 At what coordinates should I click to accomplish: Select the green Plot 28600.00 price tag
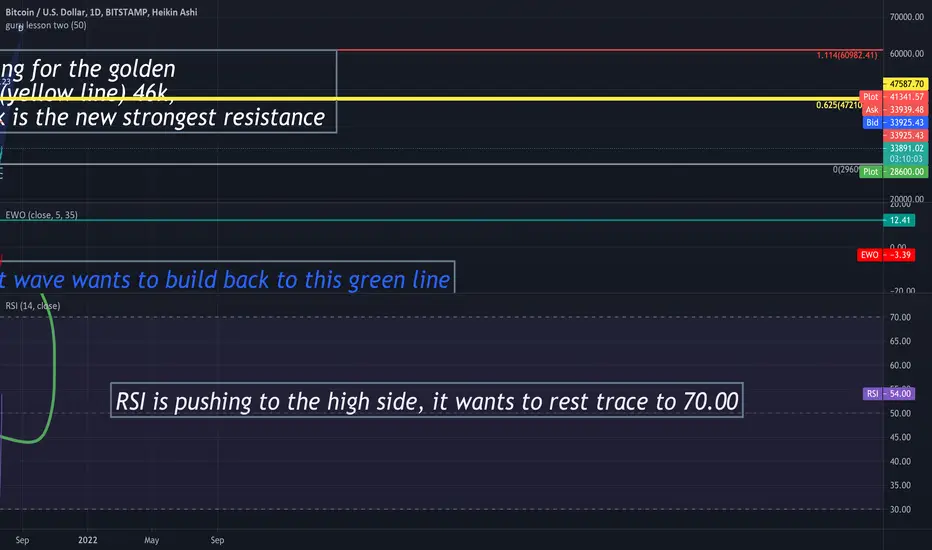[x=893, y=171]
